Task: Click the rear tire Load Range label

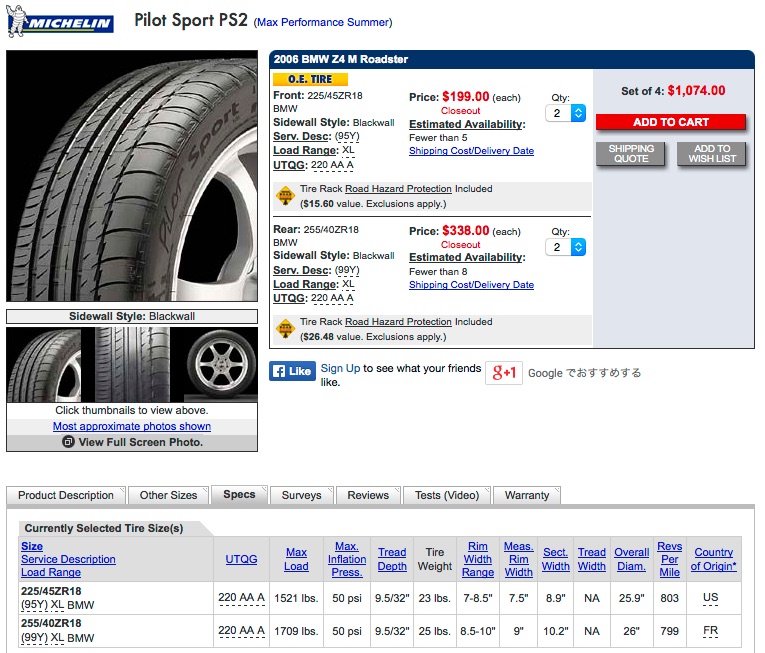Action: 305,284
